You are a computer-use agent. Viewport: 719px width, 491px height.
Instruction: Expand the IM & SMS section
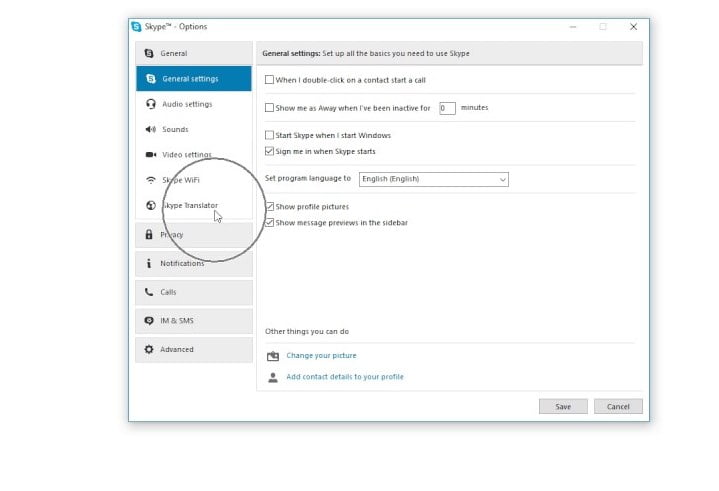click(194, 321)
